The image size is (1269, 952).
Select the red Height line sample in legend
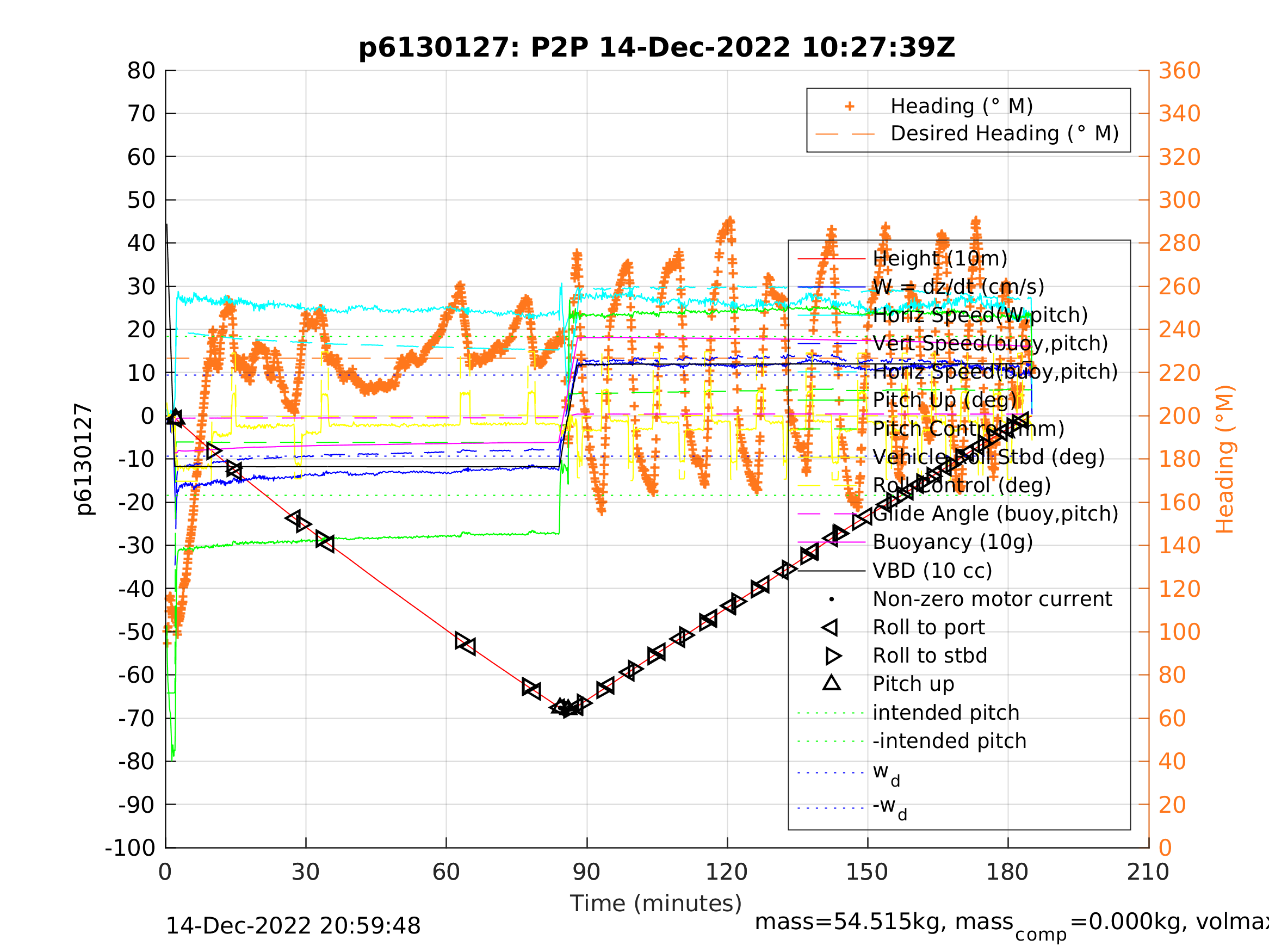point(831,259)
